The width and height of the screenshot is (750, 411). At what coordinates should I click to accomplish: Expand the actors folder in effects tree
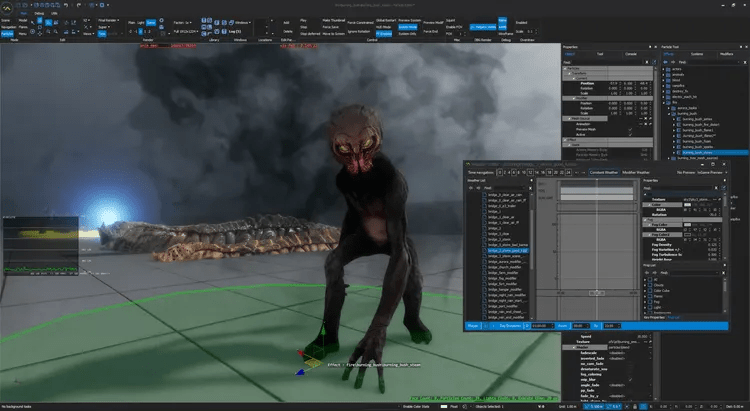coord(664,69)
